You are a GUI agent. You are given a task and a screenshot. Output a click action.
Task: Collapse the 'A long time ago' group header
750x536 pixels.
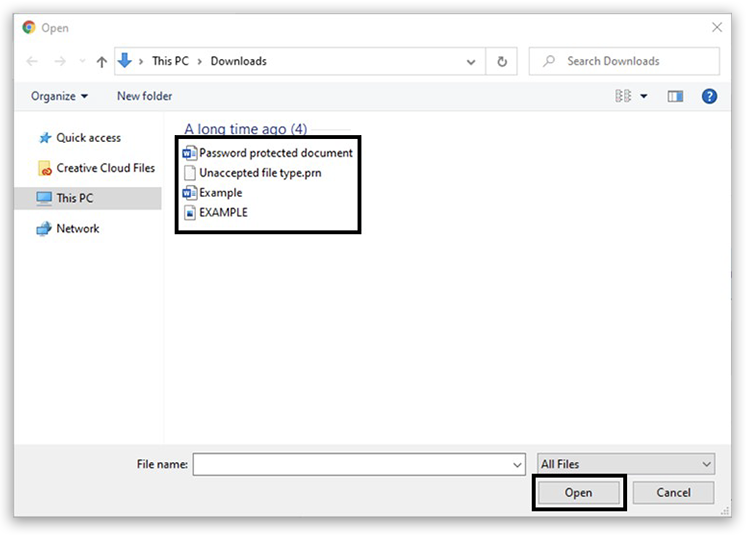click(x=245, y=129)
